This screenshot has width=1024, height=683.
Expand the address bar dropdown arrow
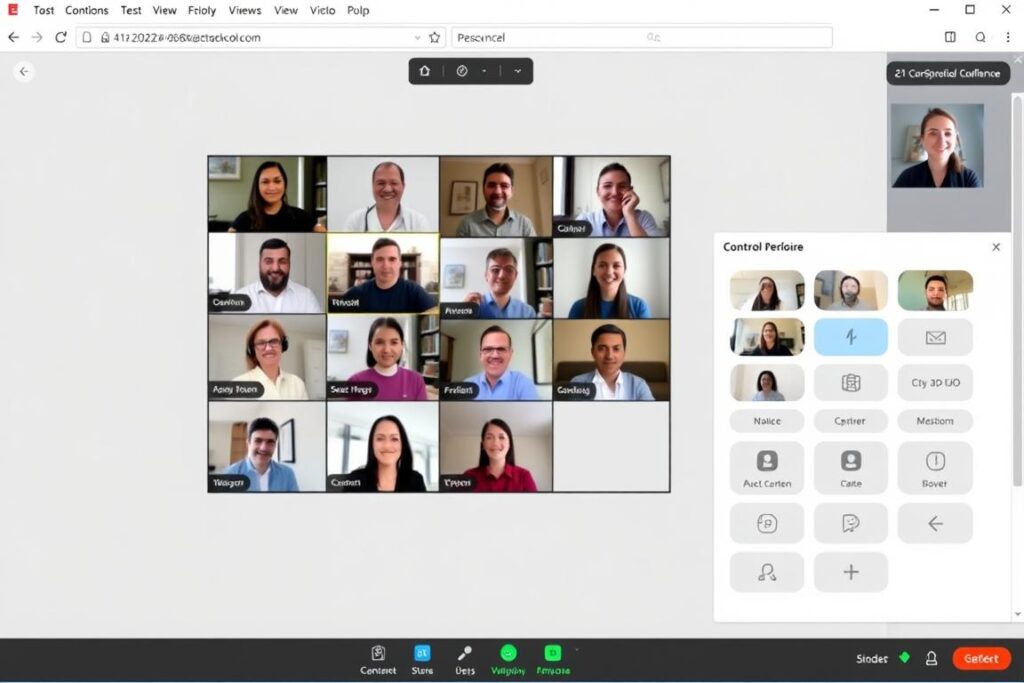417,38
